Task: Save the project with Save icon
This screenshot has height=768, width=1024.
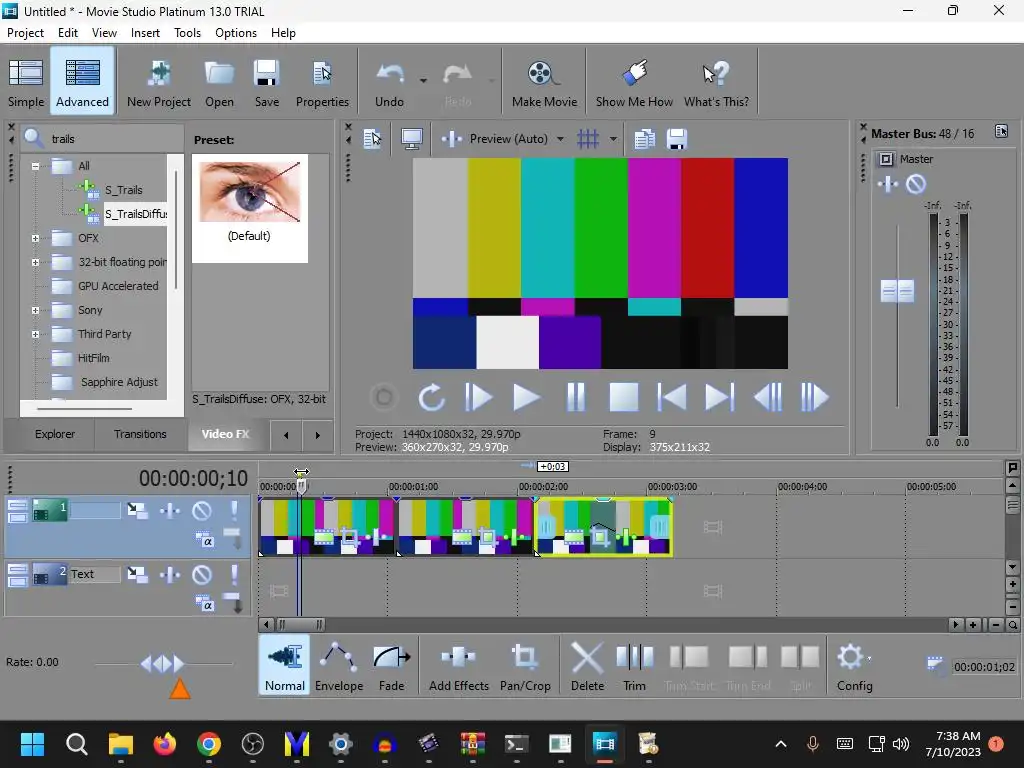Action: click(x=266, y=82)
